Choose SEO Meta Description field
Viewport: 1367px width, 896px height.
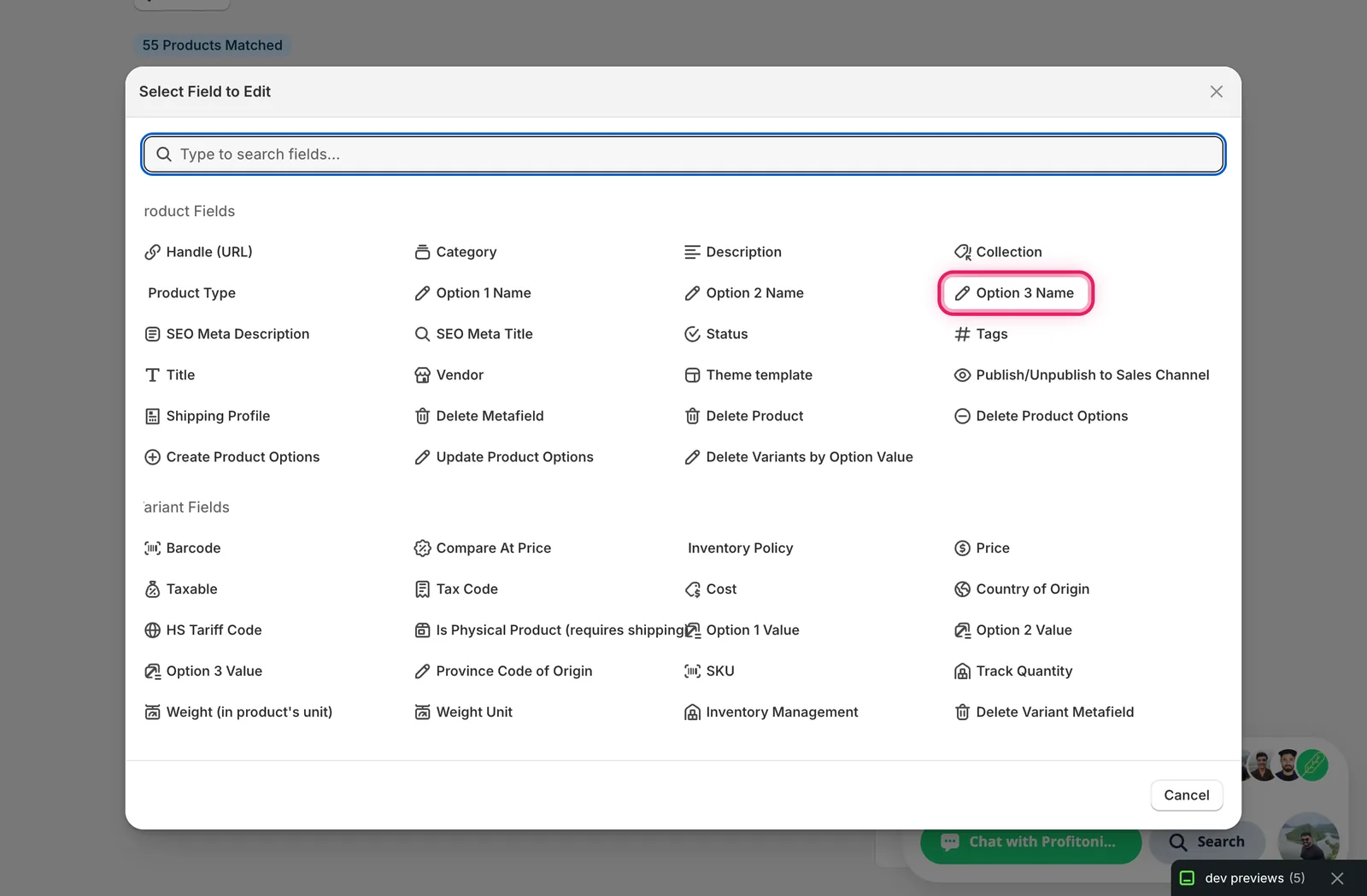tap(226, 334)
